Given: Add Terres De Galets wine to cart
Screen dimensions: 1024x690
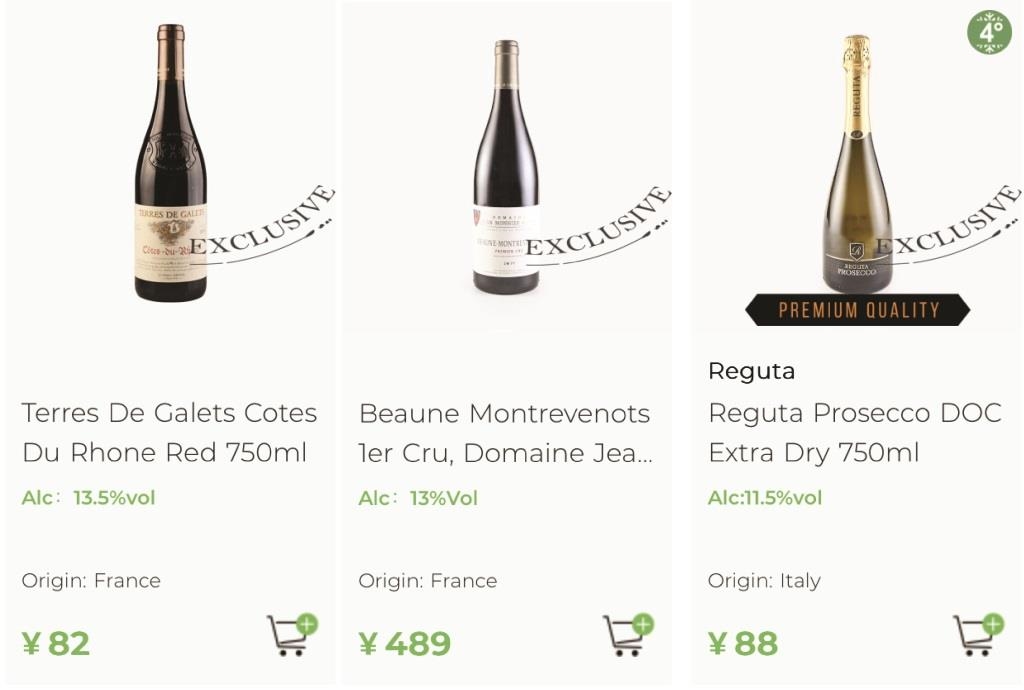Looking at the screenshot, I should (x=291, y=635).
